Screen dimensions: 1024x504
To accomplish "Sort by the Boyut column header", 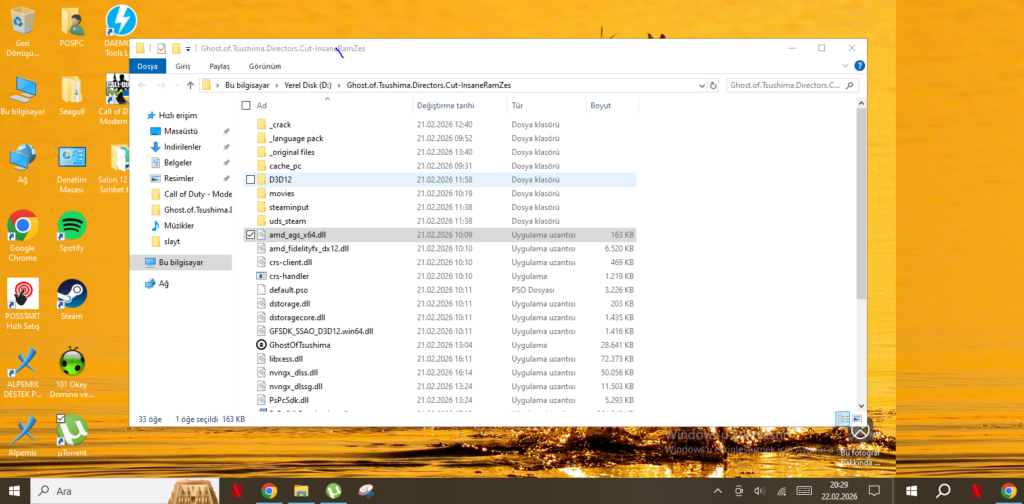I will [613, 105].
